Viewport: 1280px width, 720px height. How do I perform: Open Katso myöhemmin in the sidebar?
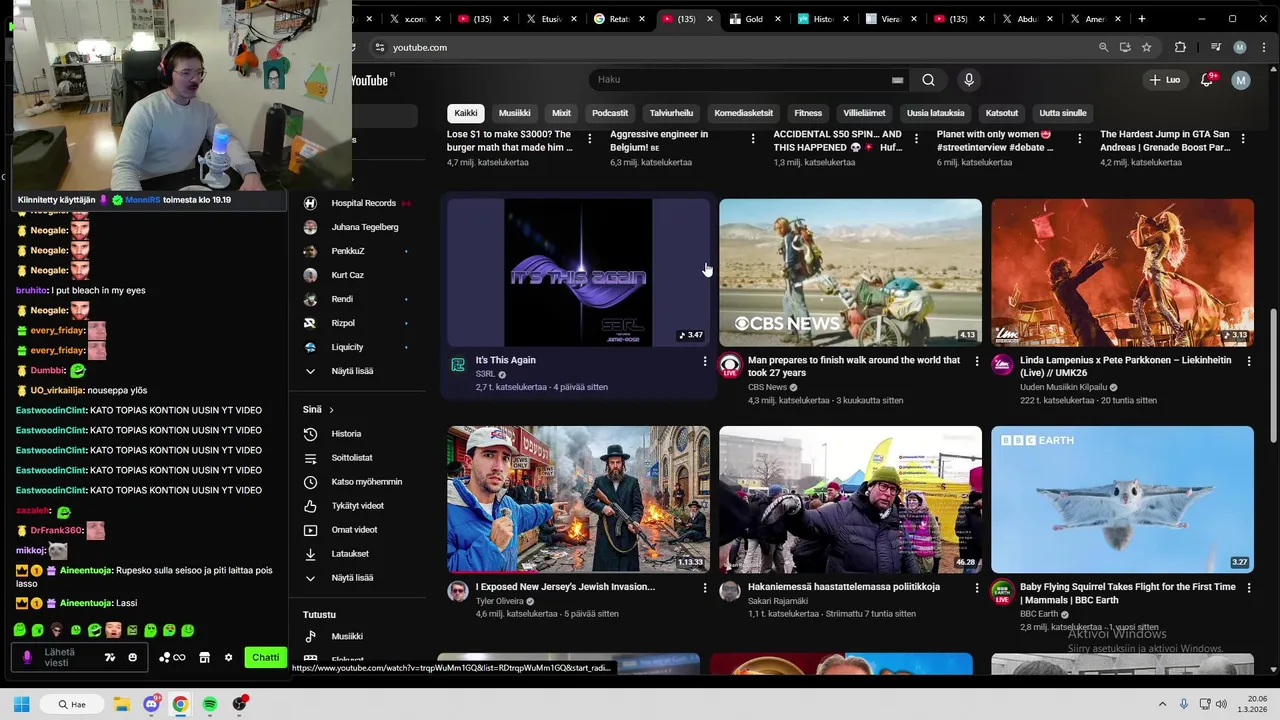(366, 482)
